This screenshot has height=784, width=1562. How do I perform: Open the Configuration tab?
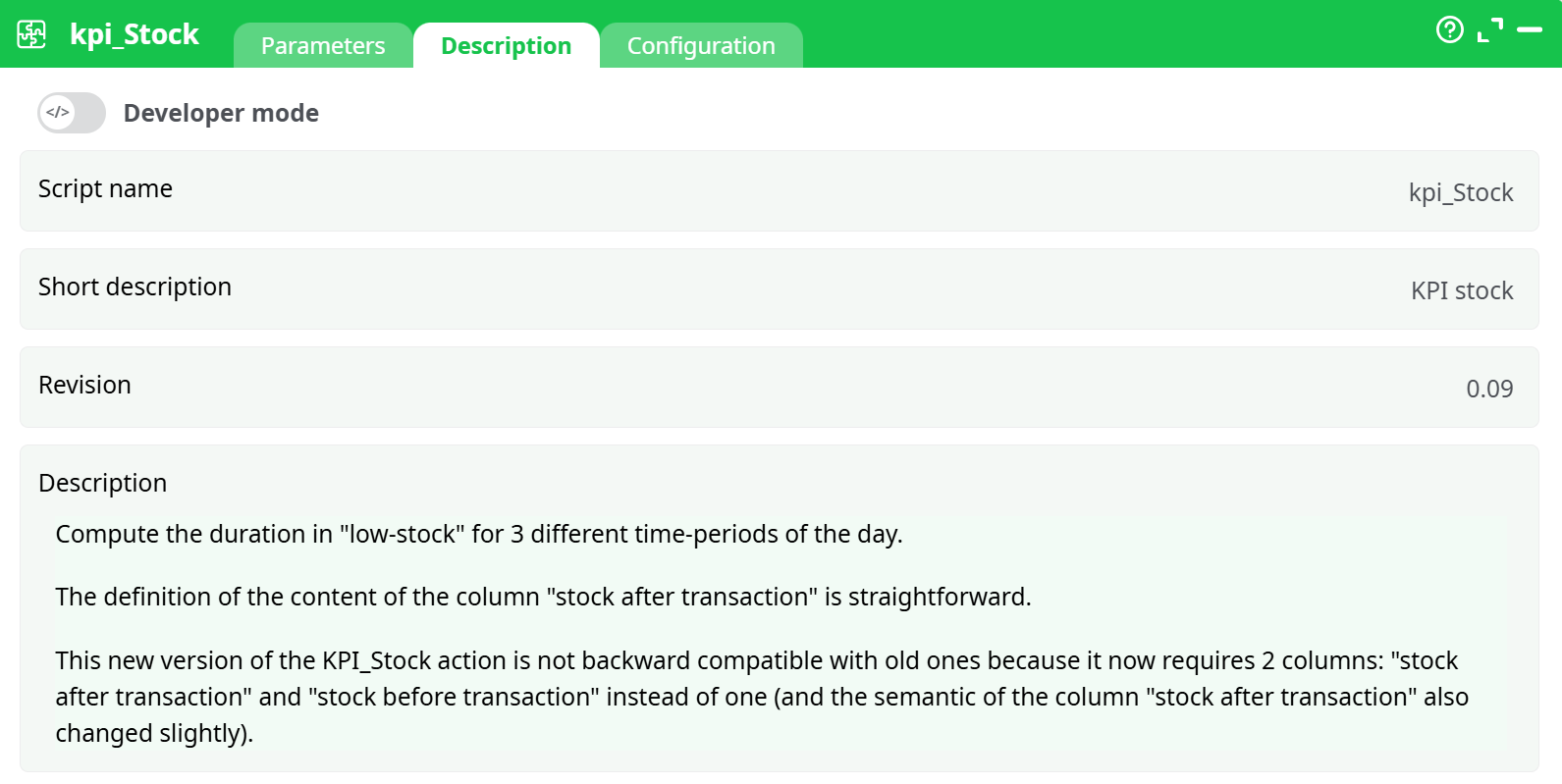point(701,45)
